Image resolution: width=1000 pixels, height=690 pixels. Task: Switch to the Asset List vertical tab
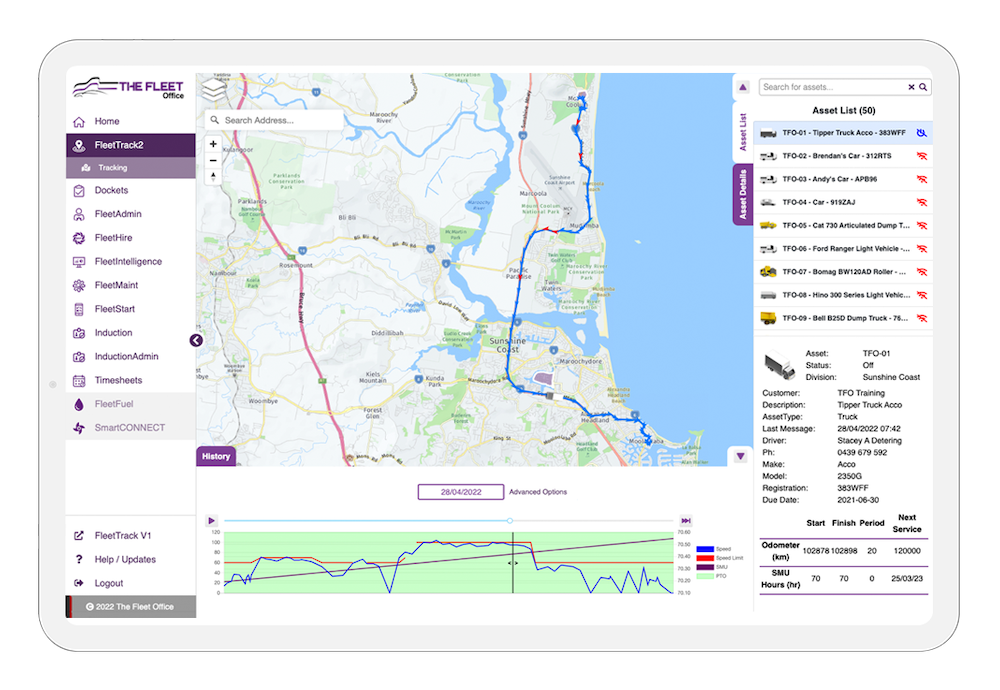[742, 133]
